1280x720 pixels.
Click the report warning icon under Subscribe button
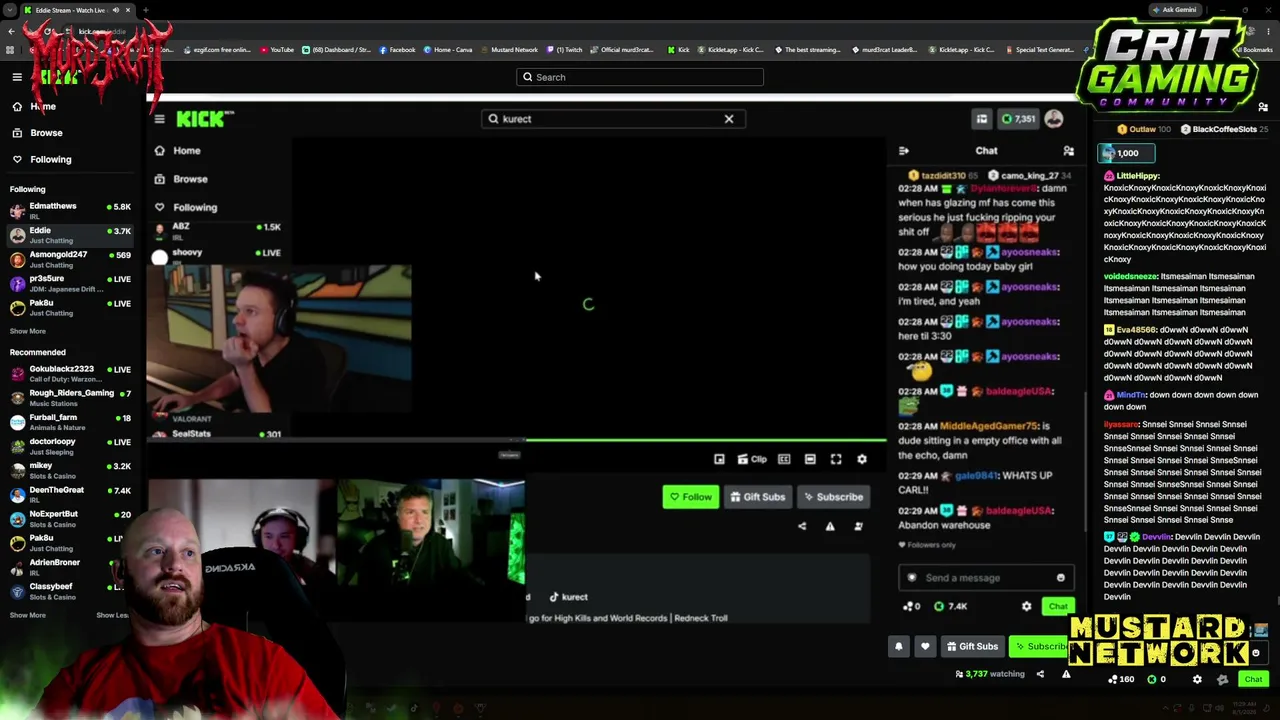tap(830, 526)
